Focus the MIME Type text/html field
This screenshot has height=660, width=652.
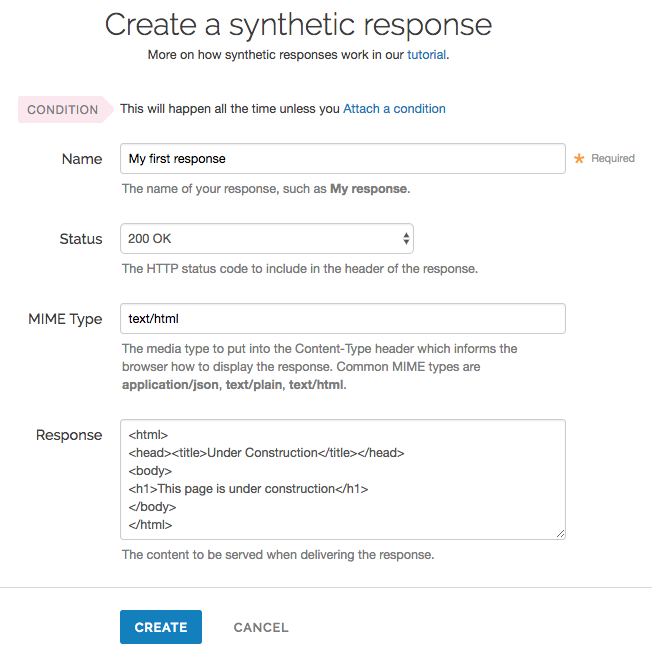coord(342,319)
